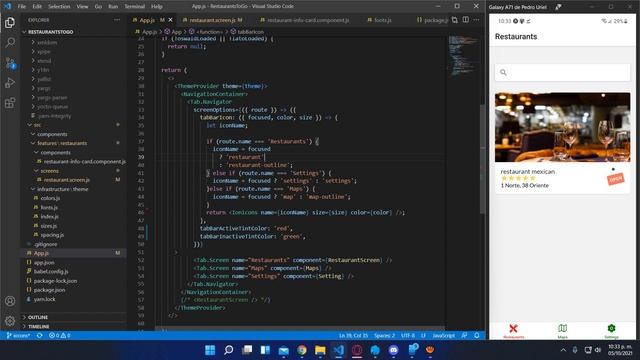
Task: Open the Selection menu
Action: pyautogui.click(x=59, y=7)
